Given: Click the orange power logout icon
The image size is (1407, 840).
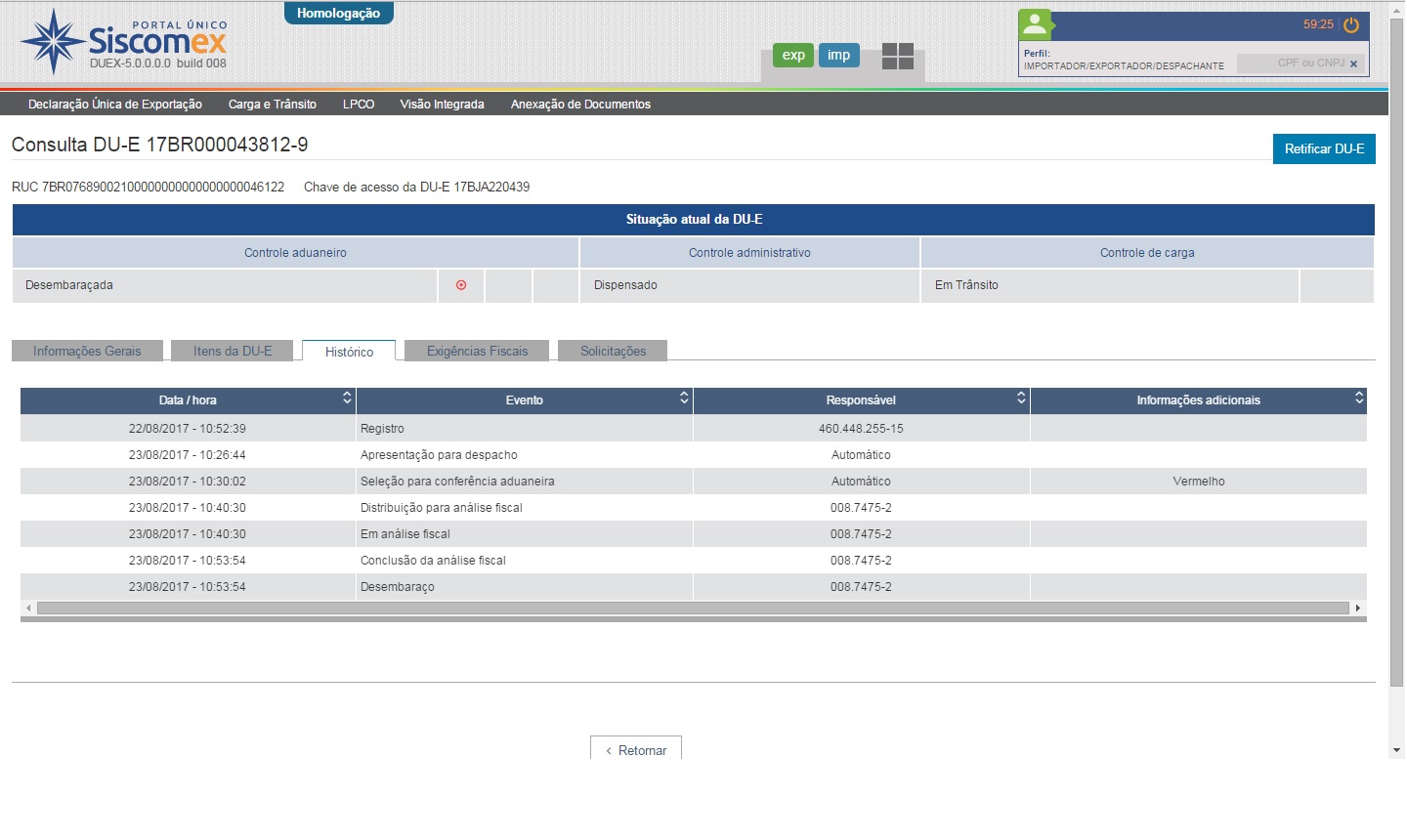Looking at the screenshot, I should 1351,25.
